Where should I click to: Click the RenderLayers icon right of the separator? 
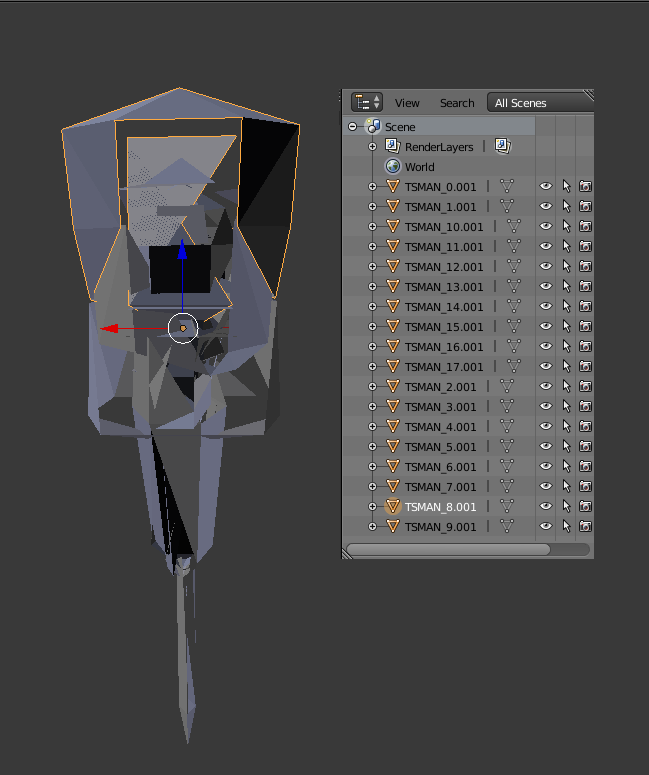point(502,147)
